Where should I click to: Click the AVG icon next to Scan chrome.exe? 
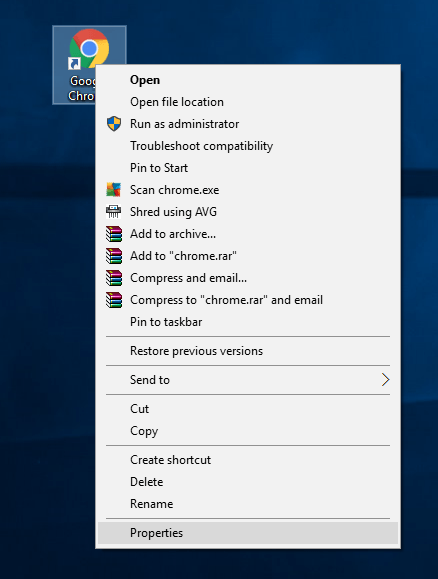click(x=114, y=190)
